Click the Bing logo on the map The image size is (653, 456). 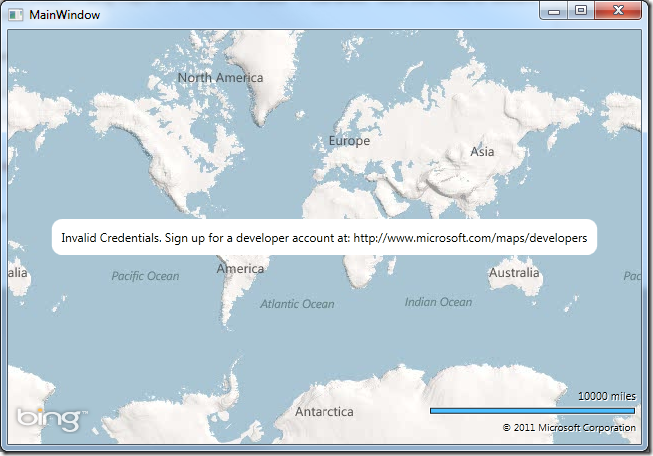pyautogui.click(x=52, y=419)
